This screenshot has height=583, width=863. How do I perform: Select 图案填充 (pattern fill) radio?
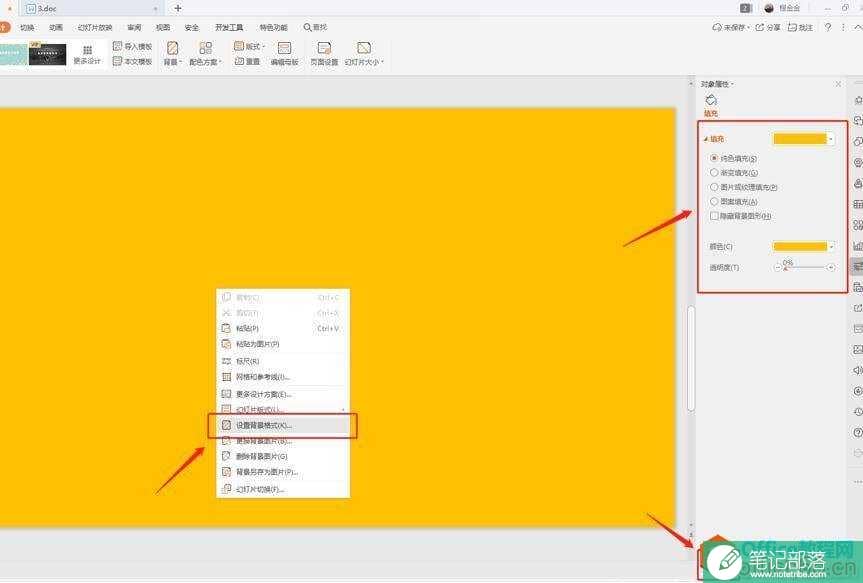point(714,201)
